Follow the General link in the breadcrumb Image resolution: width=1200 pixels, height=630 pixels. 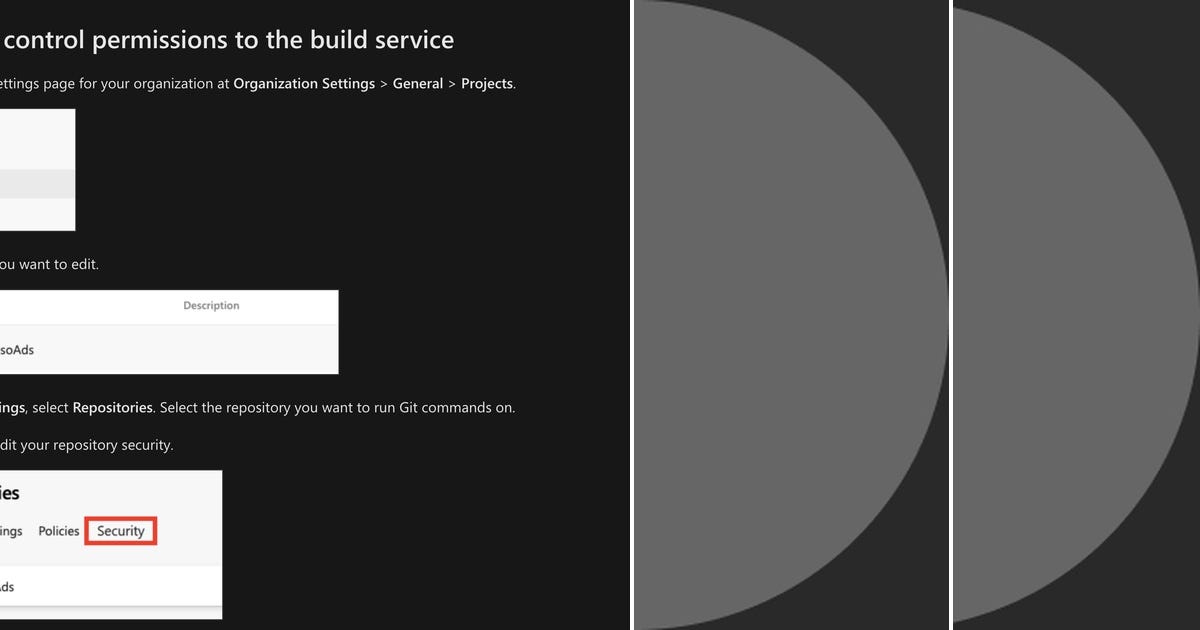tap(418, 83)
